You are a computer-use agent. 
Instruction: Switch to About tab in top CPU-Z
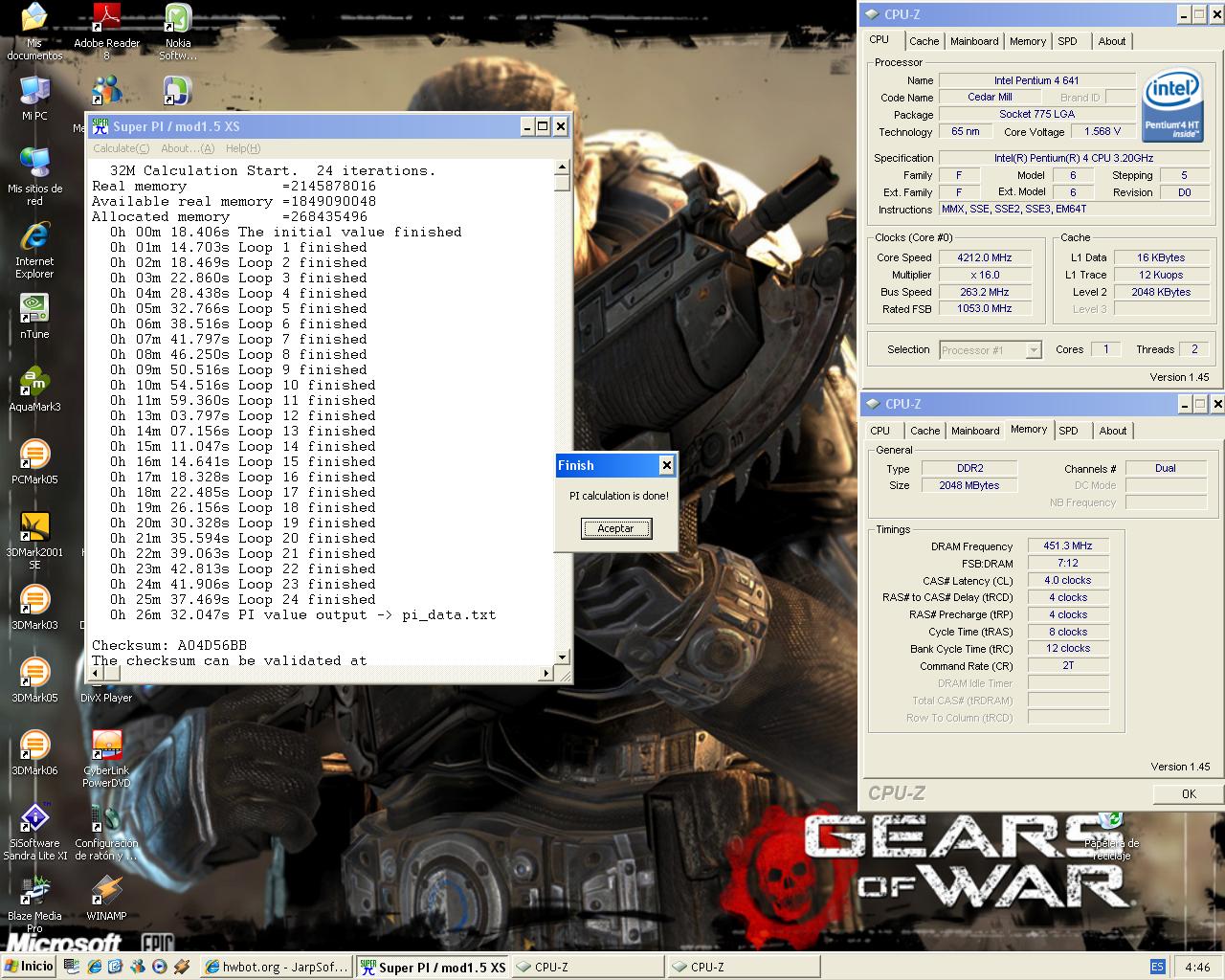click(1112, 41)
